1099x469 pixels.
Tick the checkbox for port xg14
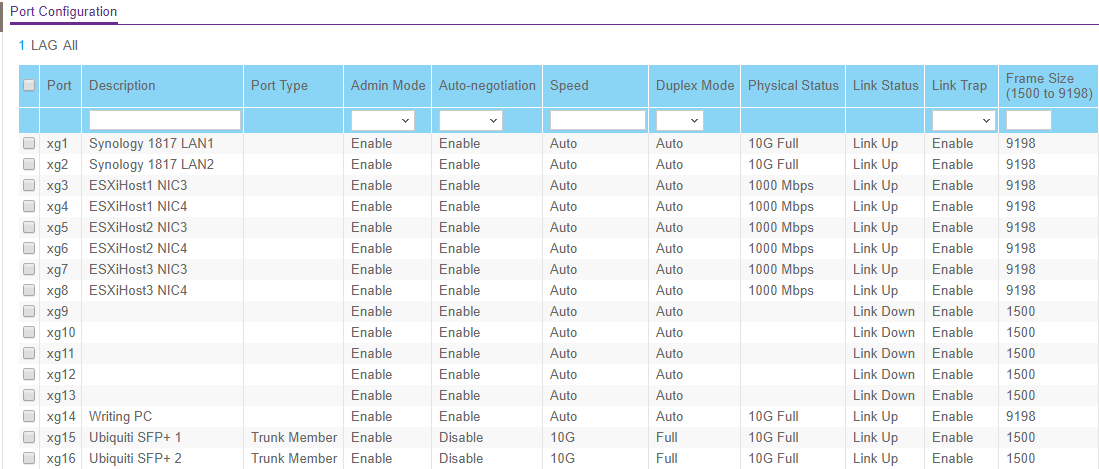pyautogui.click(x=29, y=417)
